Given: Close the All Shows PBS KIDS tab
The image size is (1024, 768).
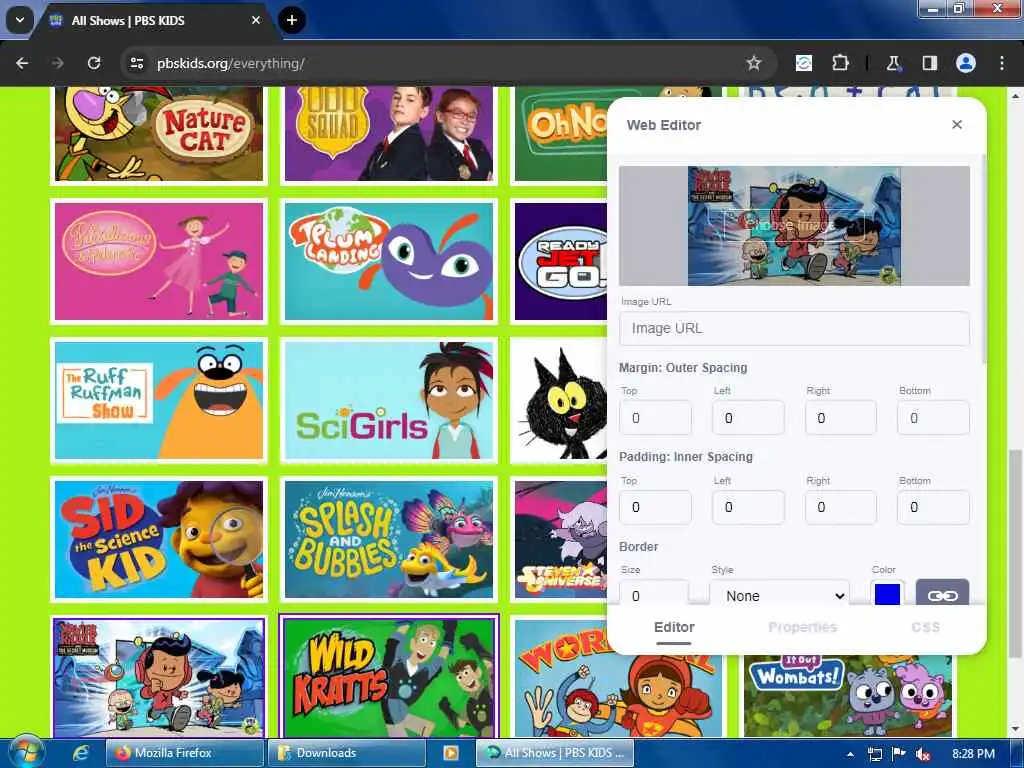Looking at the screenshot, I should click(x=256, y=20).
